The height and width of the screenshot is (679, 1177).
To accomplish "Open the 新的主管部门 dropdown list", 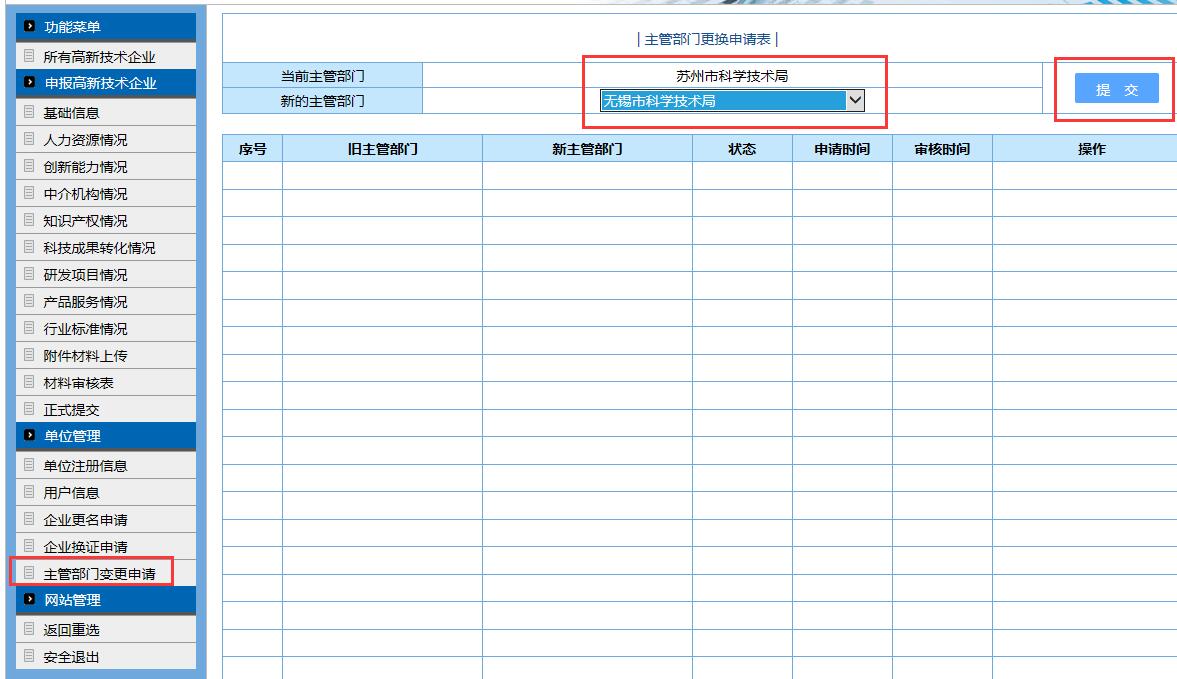I will [732, 101].
